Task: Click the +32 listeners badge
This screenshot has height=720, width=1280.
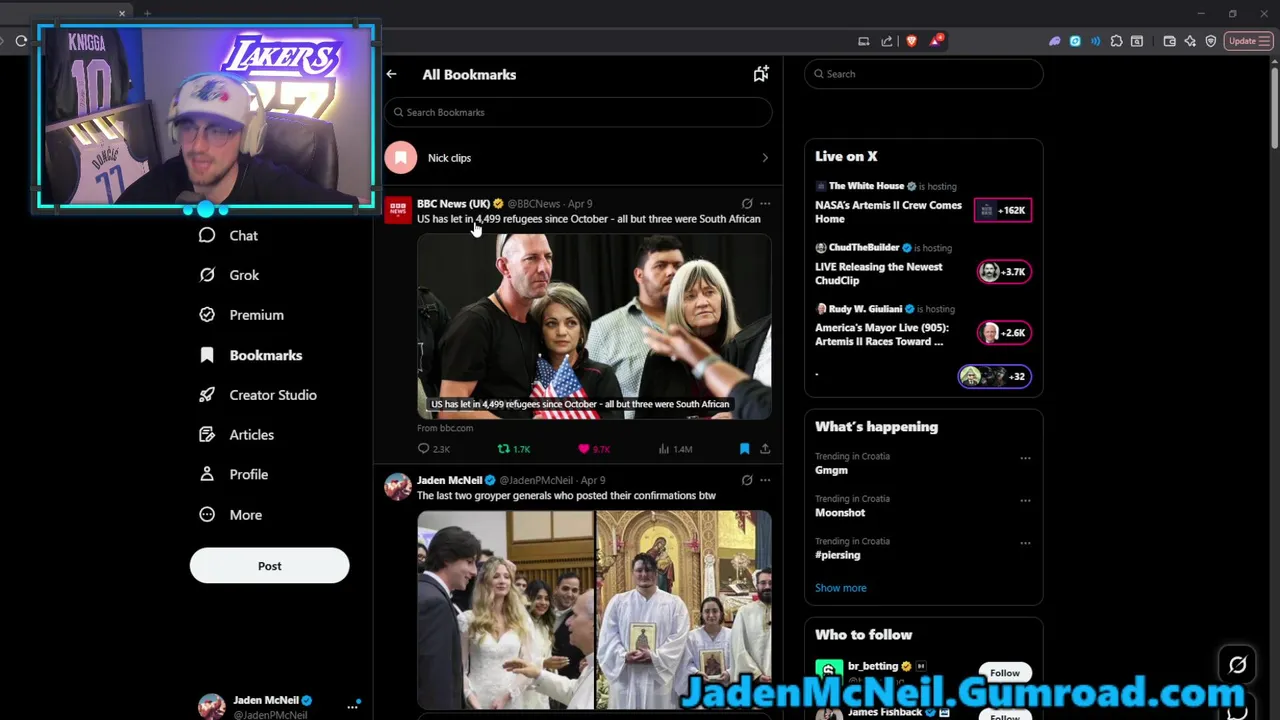Action: pyautogui.click(x=994, y=376)
